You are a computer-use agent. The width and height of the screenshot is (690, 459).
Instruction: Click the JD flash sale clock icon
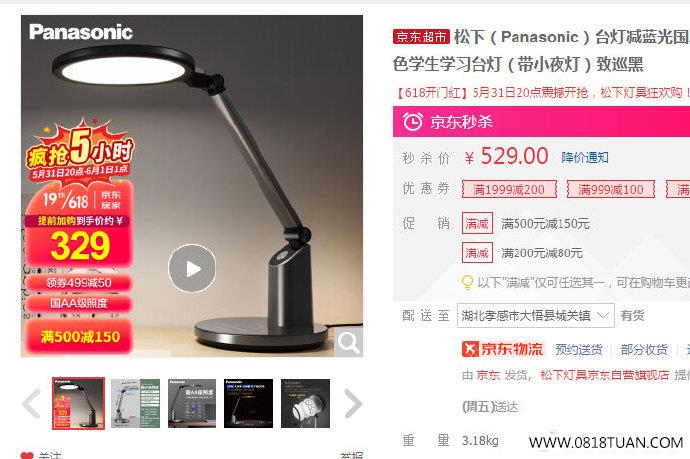pyautogui.click(x=413, y=122)
